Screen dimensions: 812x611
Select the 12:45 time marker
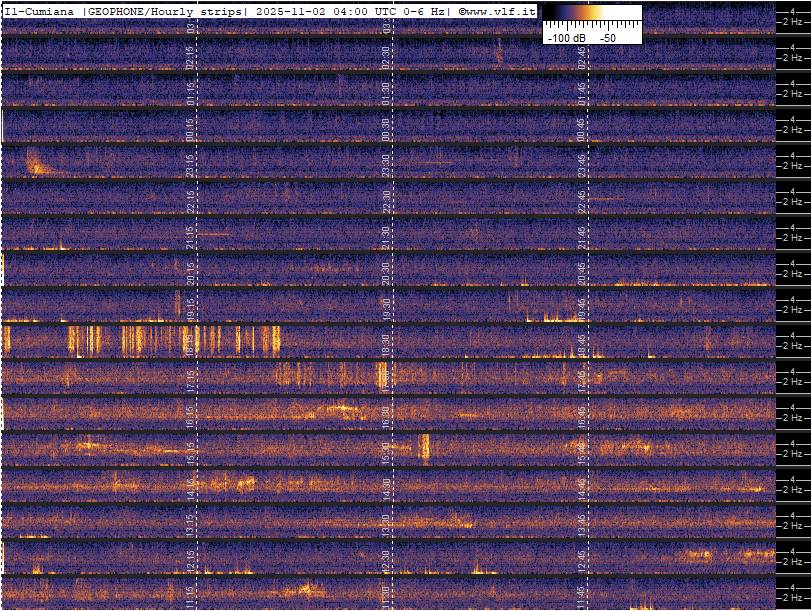581,559
